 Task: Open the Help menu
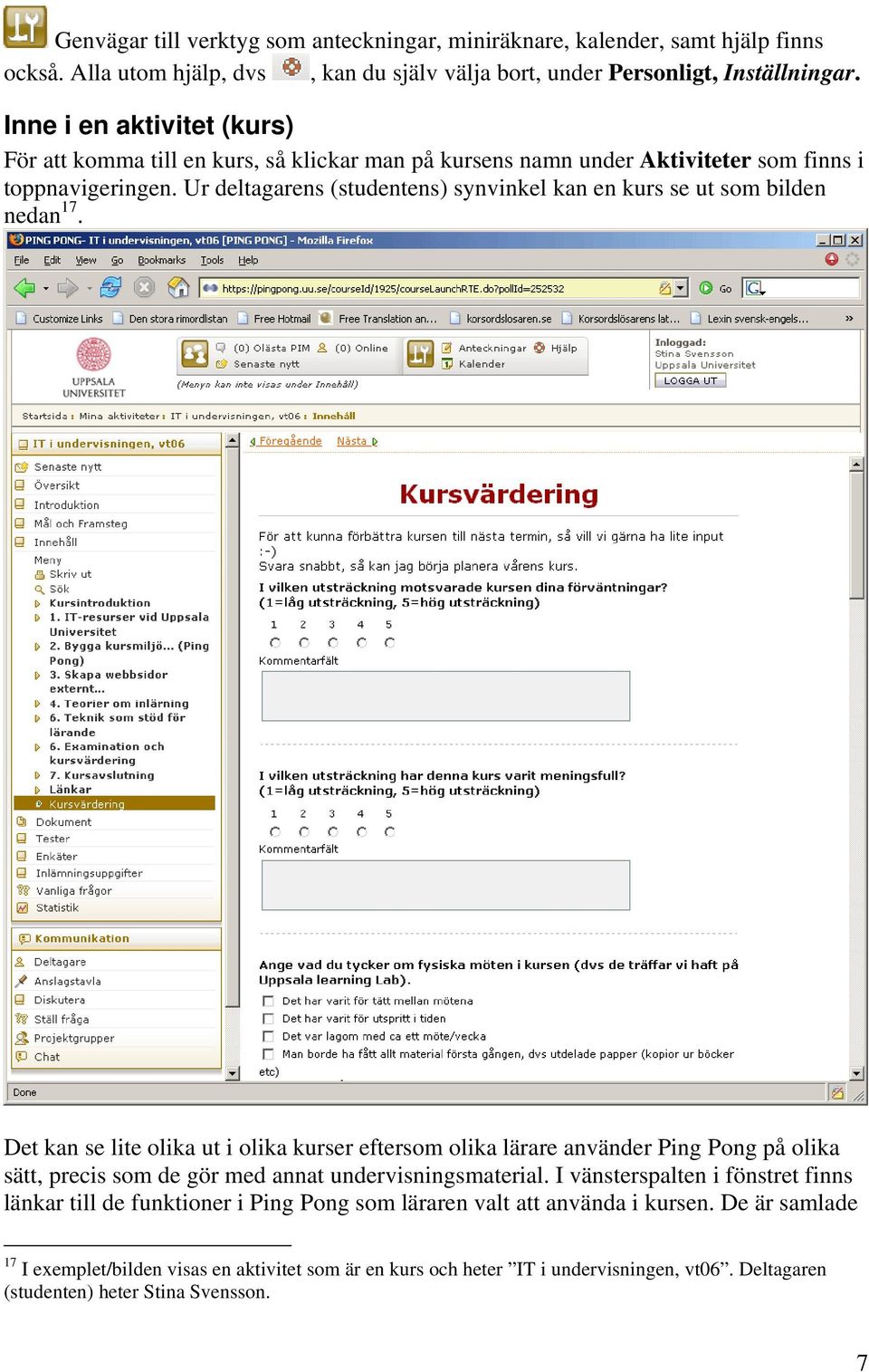click(248, 260)
